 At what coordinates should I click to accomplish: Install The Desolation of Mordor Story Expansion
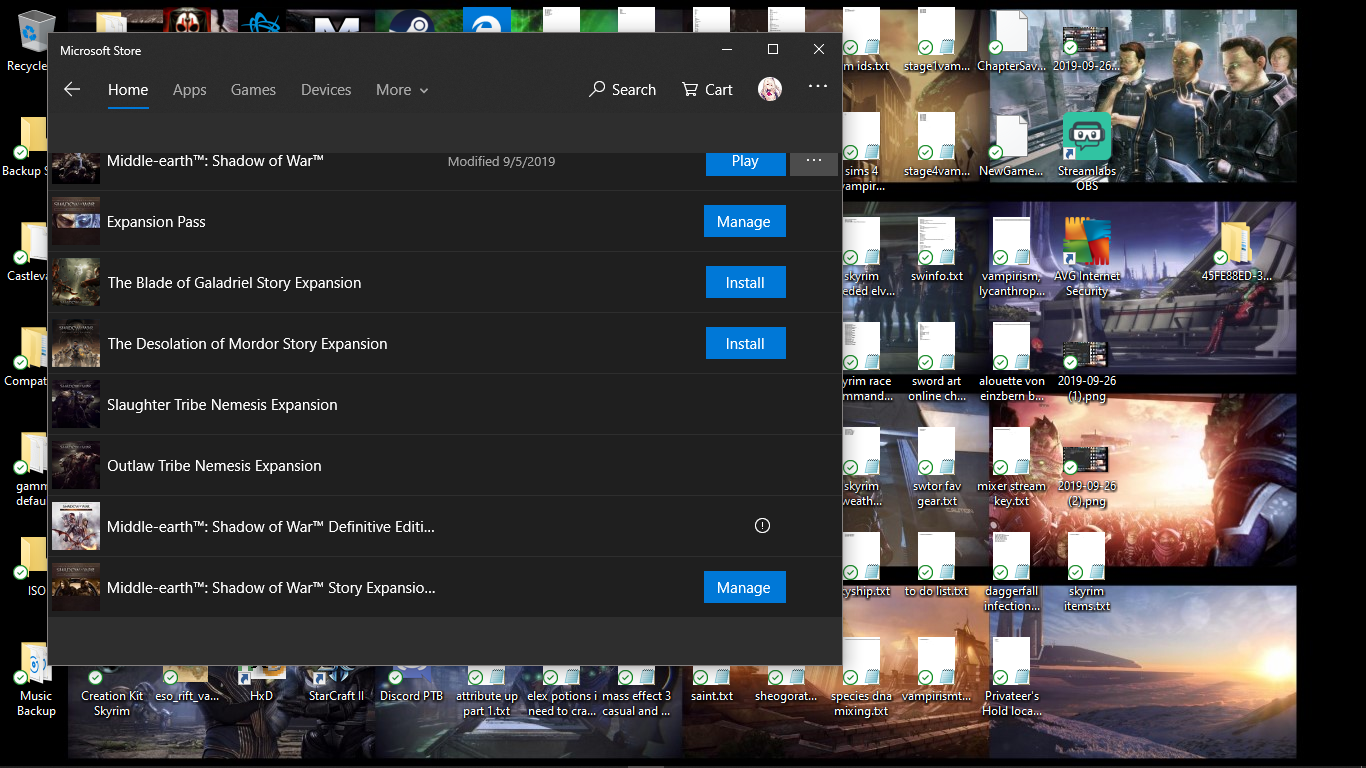coord(745,344)
